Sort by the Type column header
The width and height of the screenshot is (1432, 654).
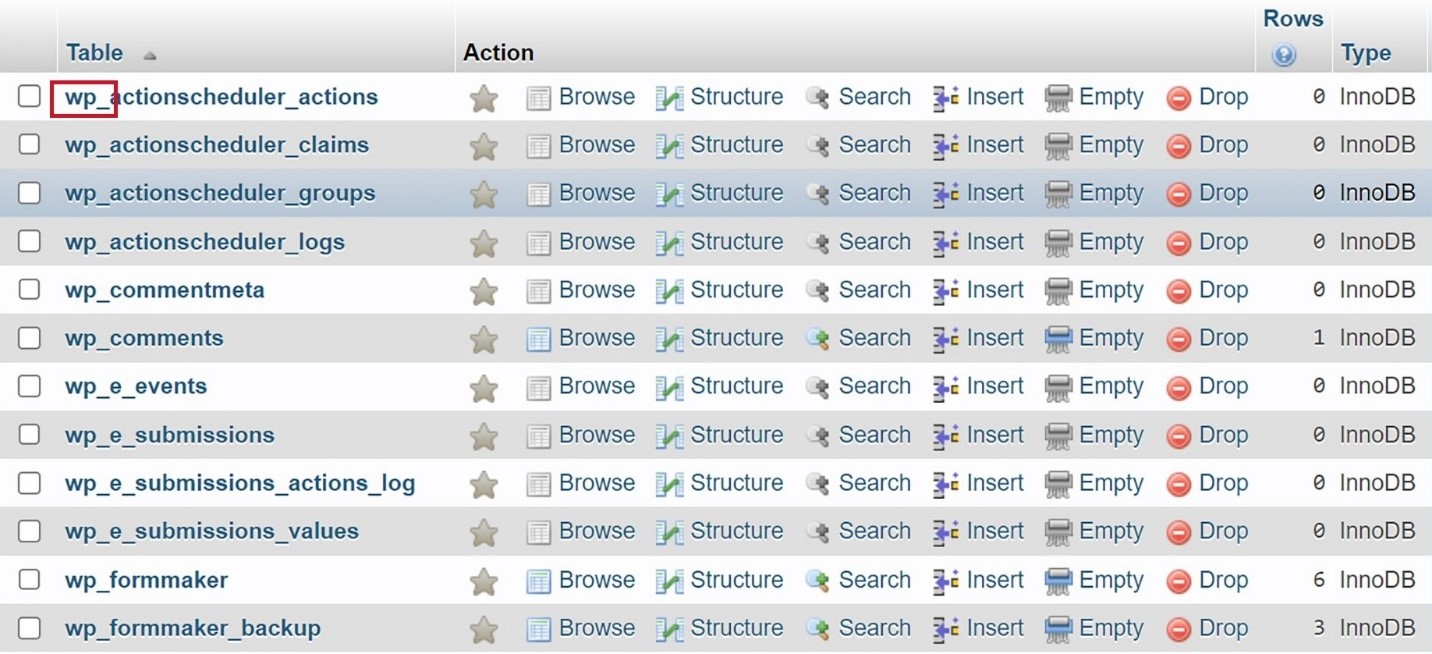1366,53
